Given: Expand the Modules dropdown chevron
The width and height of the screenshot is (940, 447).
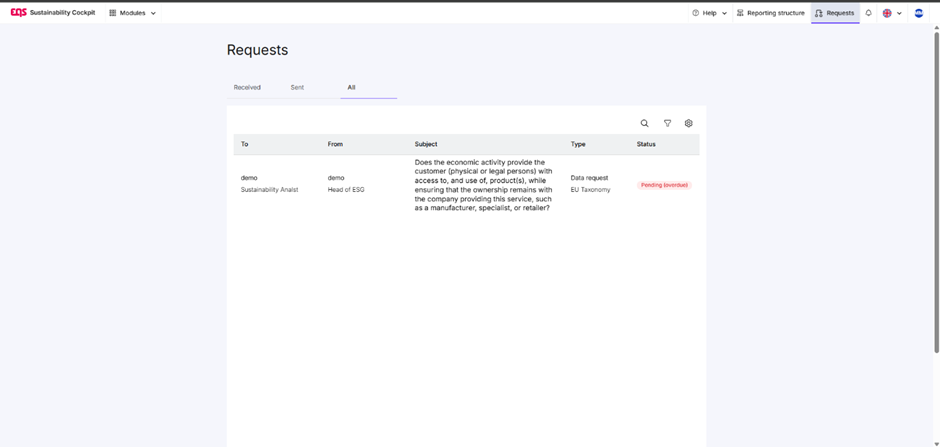Looking at the screenshot, I should coord(153,13).
